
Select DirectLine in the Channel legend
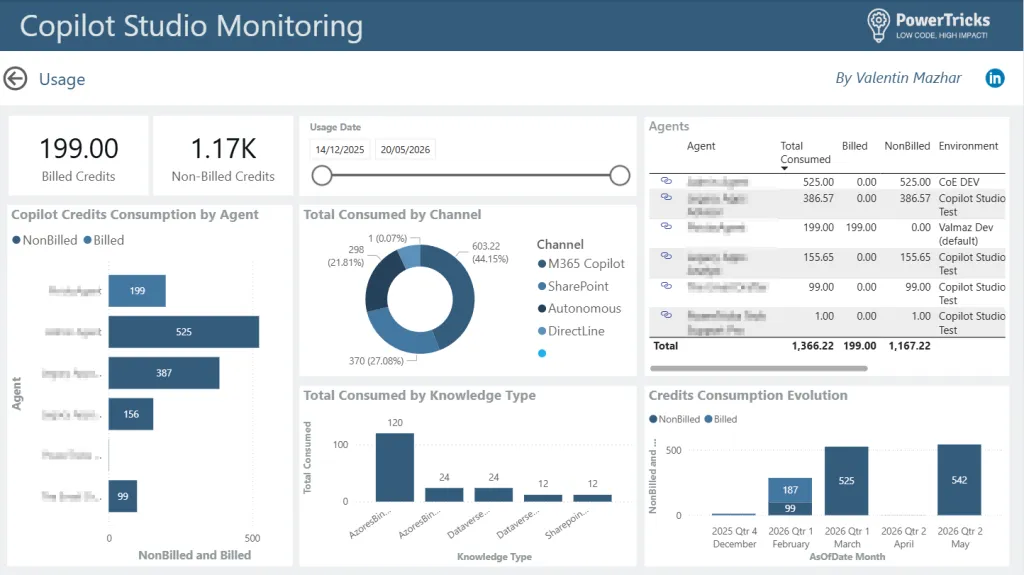pos(571,331)
